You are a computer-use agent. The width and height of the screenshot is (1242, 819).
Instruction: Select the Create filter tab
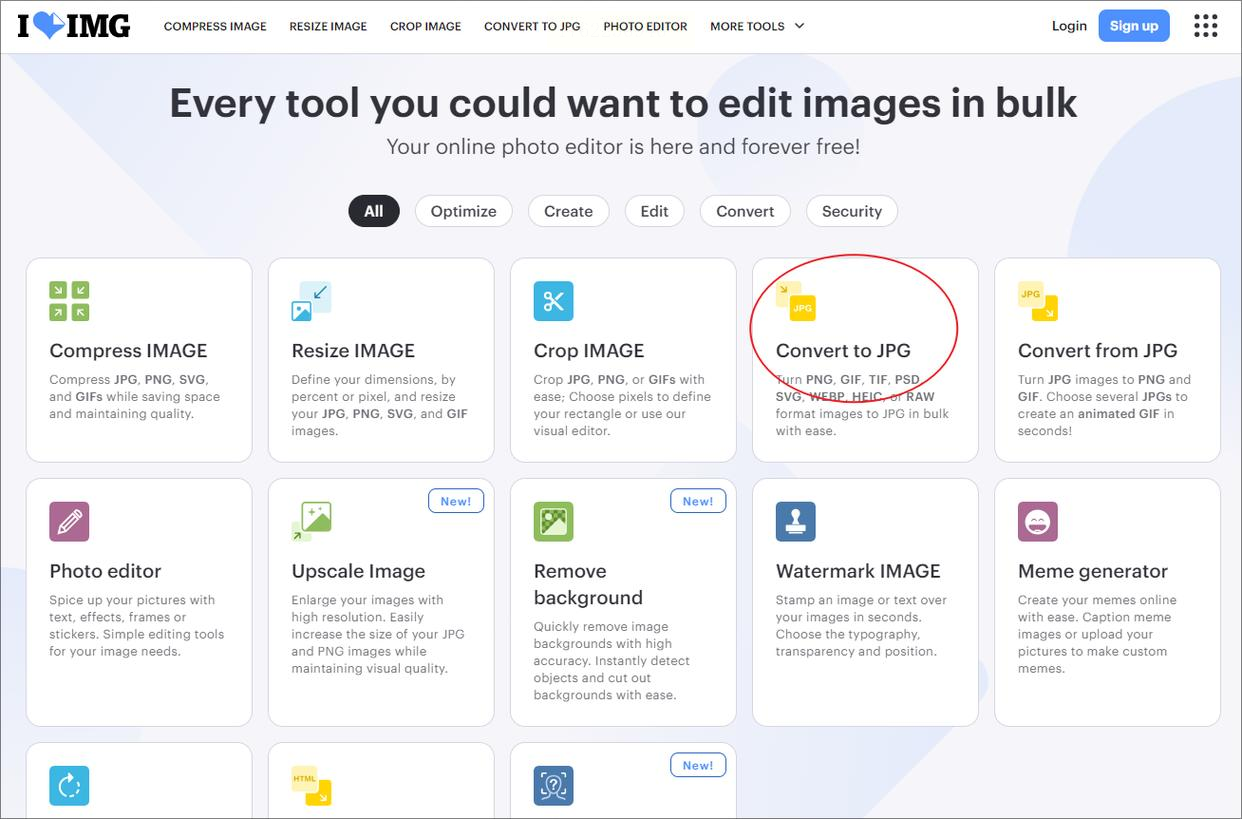pyautogui.click(x=568, y=211)
